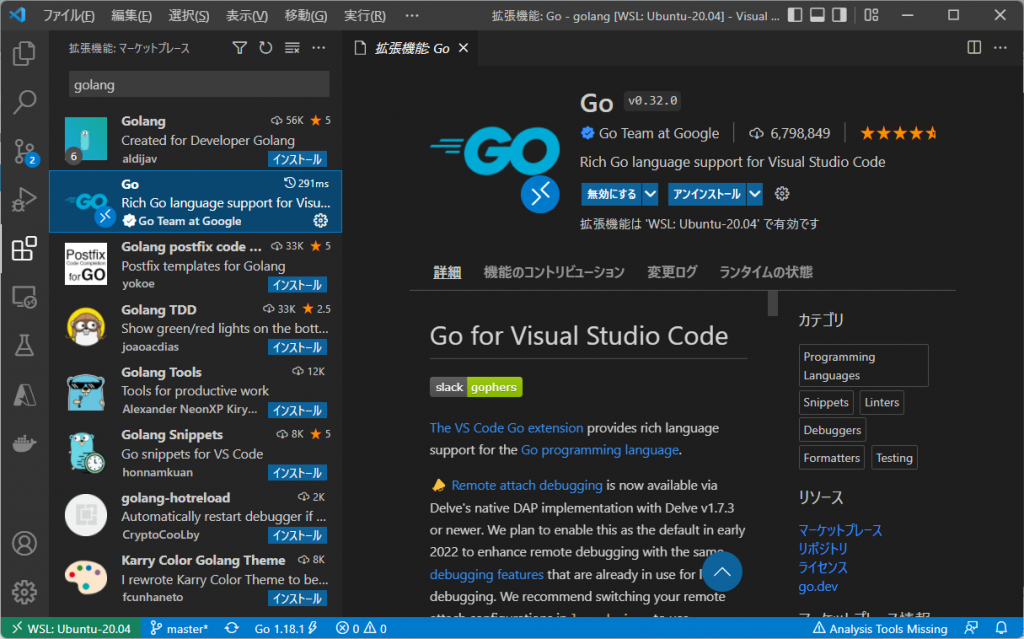The height and width of the screenshot is (639, 1024).
Task: Open the Docker view in activity bar
Action: coord(24,444)
